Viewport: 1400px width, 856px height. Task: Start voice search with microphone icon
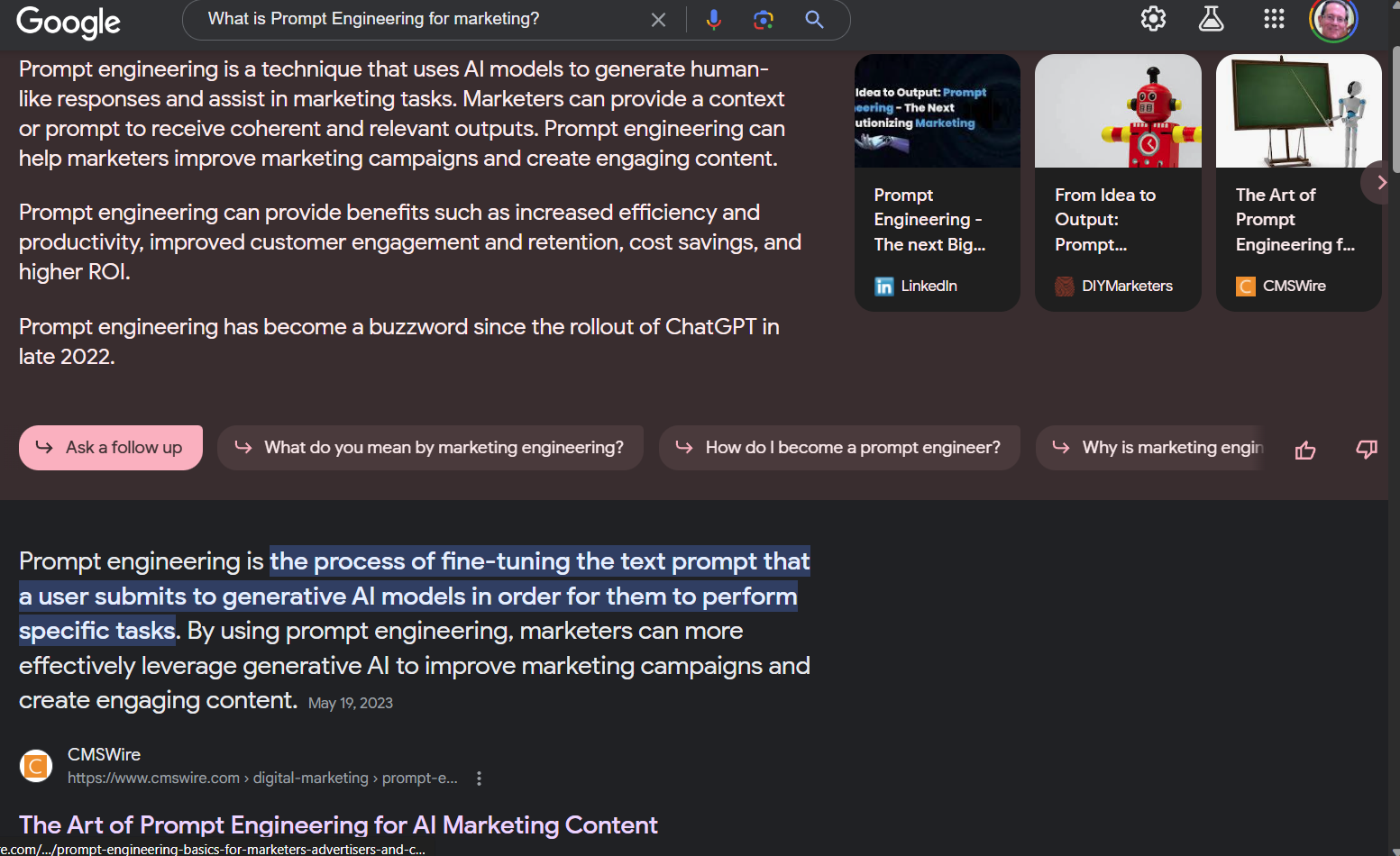714,20
